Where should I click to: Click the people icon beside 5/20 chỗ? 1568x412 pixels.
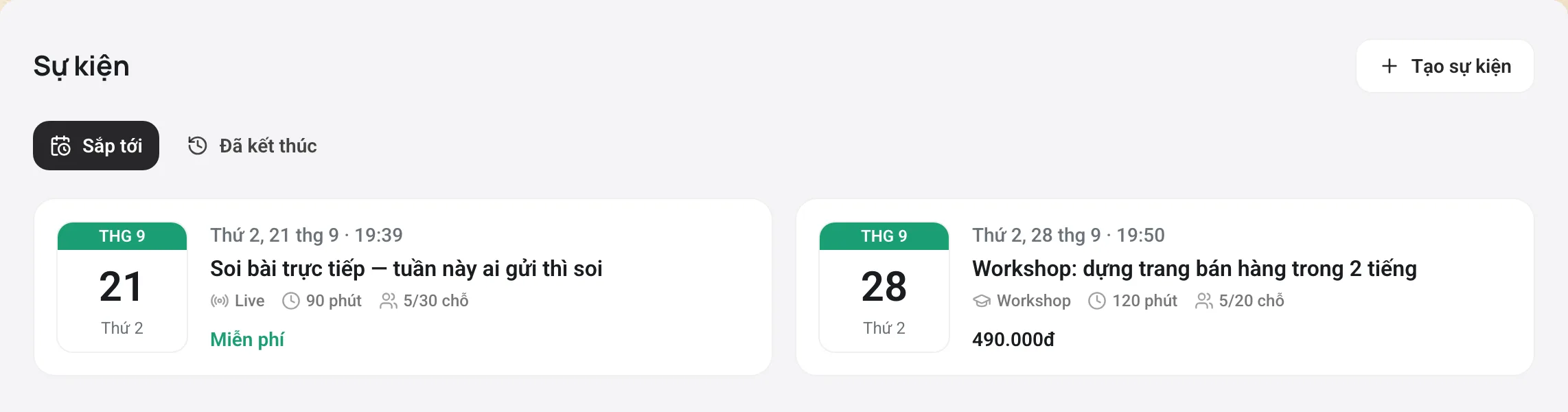[1204, 301]
